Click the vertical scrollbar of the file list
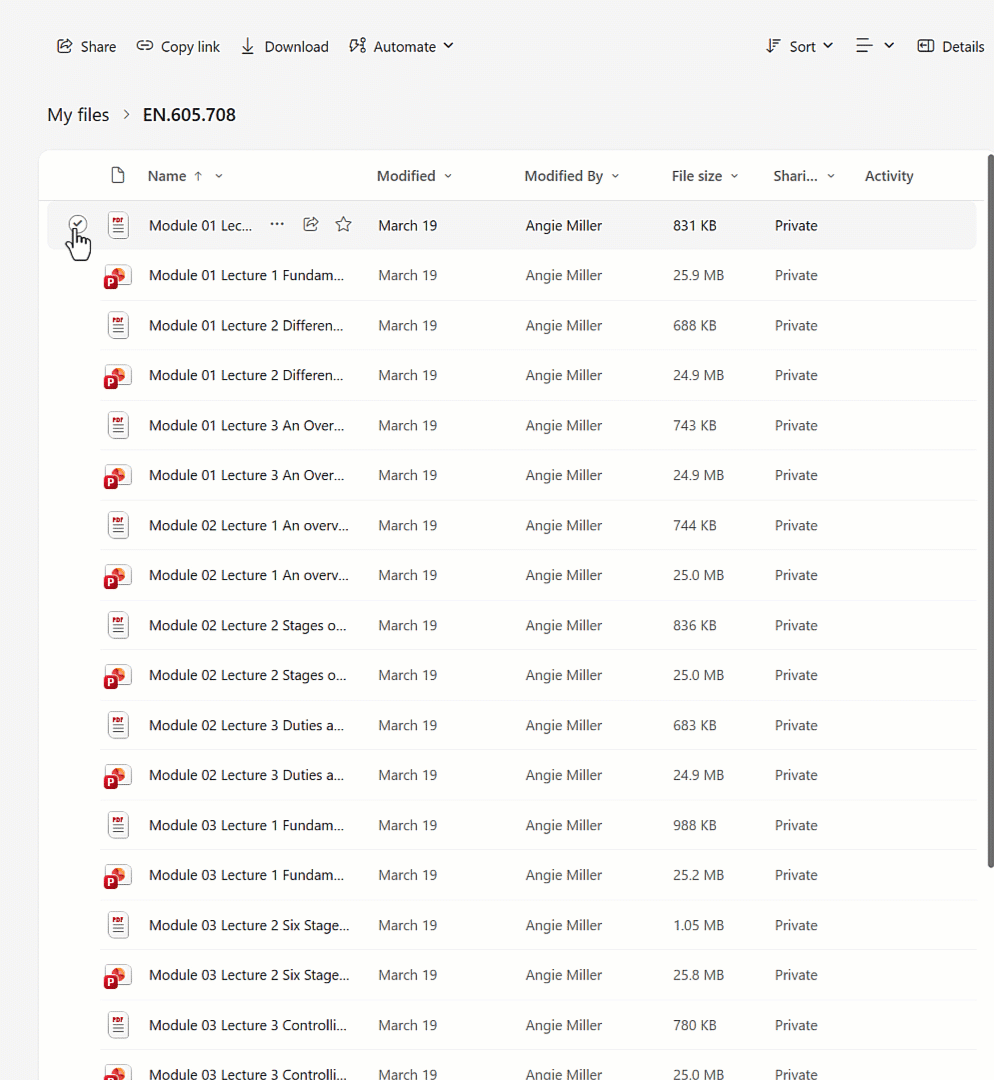Image resolution: width=994 pixels, height=1080 pixels. (x=991, y=511)
